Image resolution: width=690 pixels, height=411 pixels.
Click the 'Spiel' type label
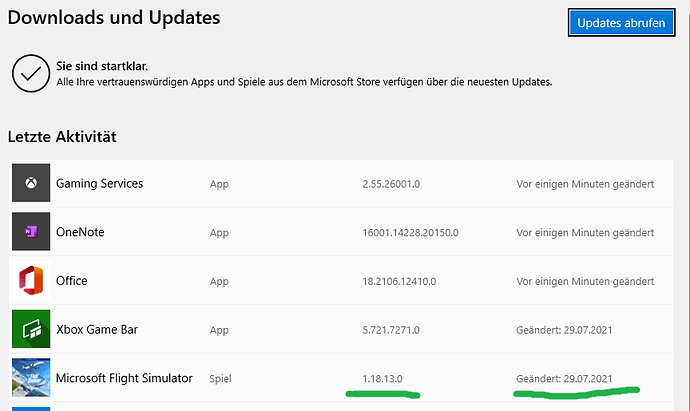(x=220, y=379)
